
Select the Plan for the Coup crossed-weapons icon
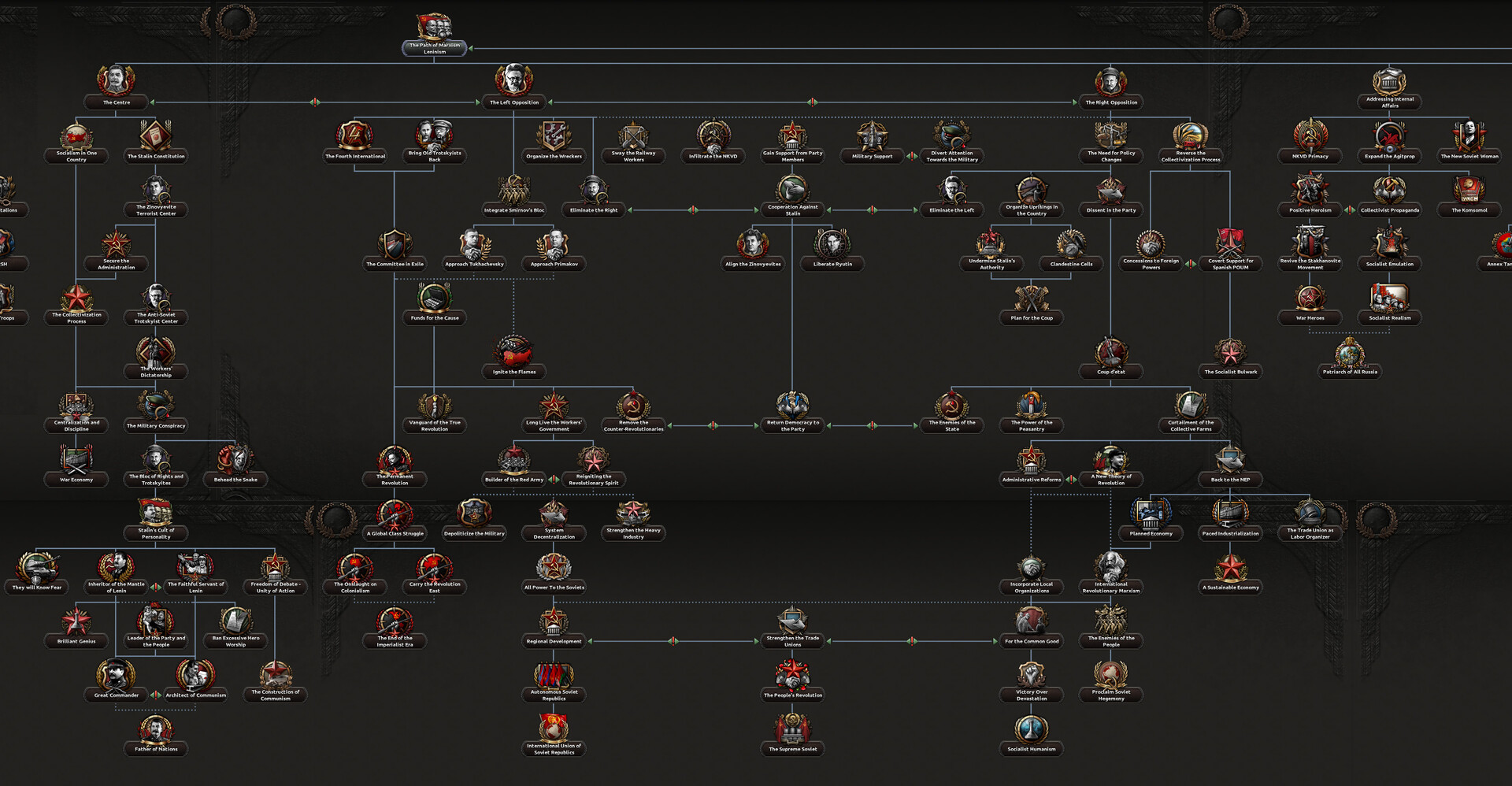[x=1032, y=298]
